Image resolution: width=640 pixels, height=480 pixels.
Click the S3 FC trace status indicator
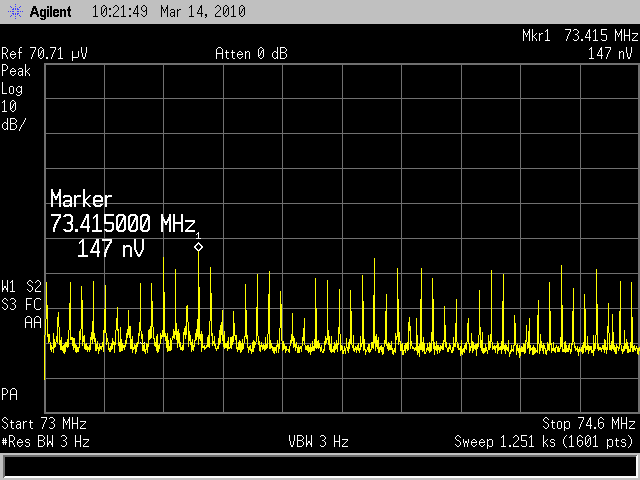click(22, 303)
